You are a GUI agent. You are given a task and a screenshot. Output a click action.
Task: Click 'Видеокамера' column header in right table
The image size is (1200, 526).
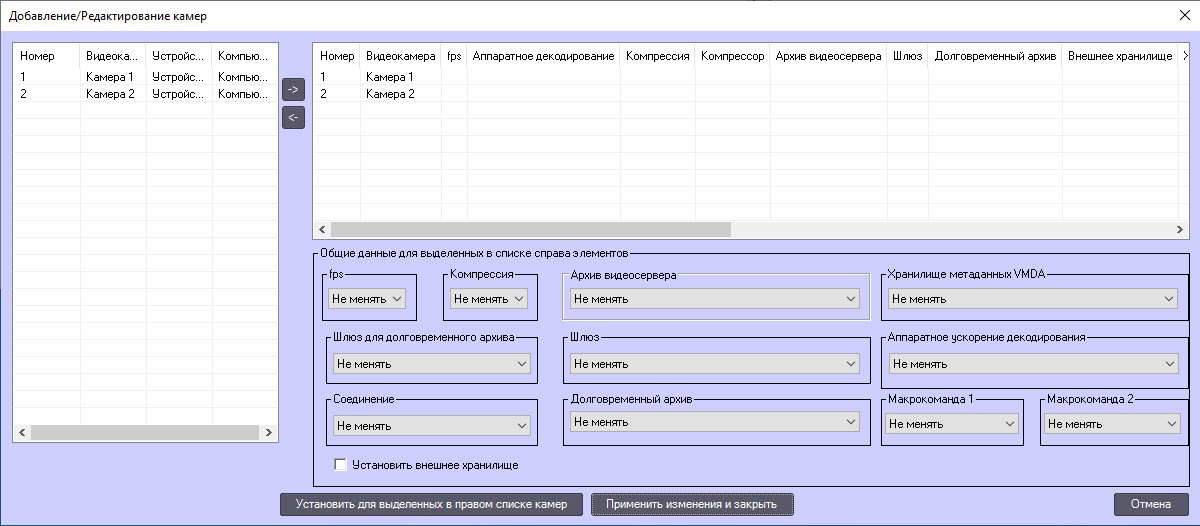401,56
